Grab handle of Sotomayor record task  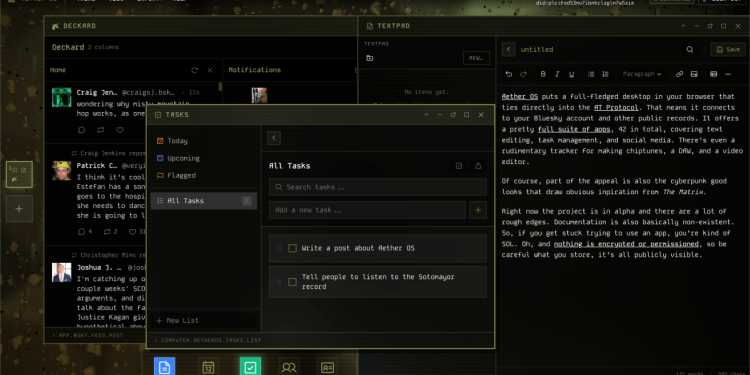[x=279, y=282]
